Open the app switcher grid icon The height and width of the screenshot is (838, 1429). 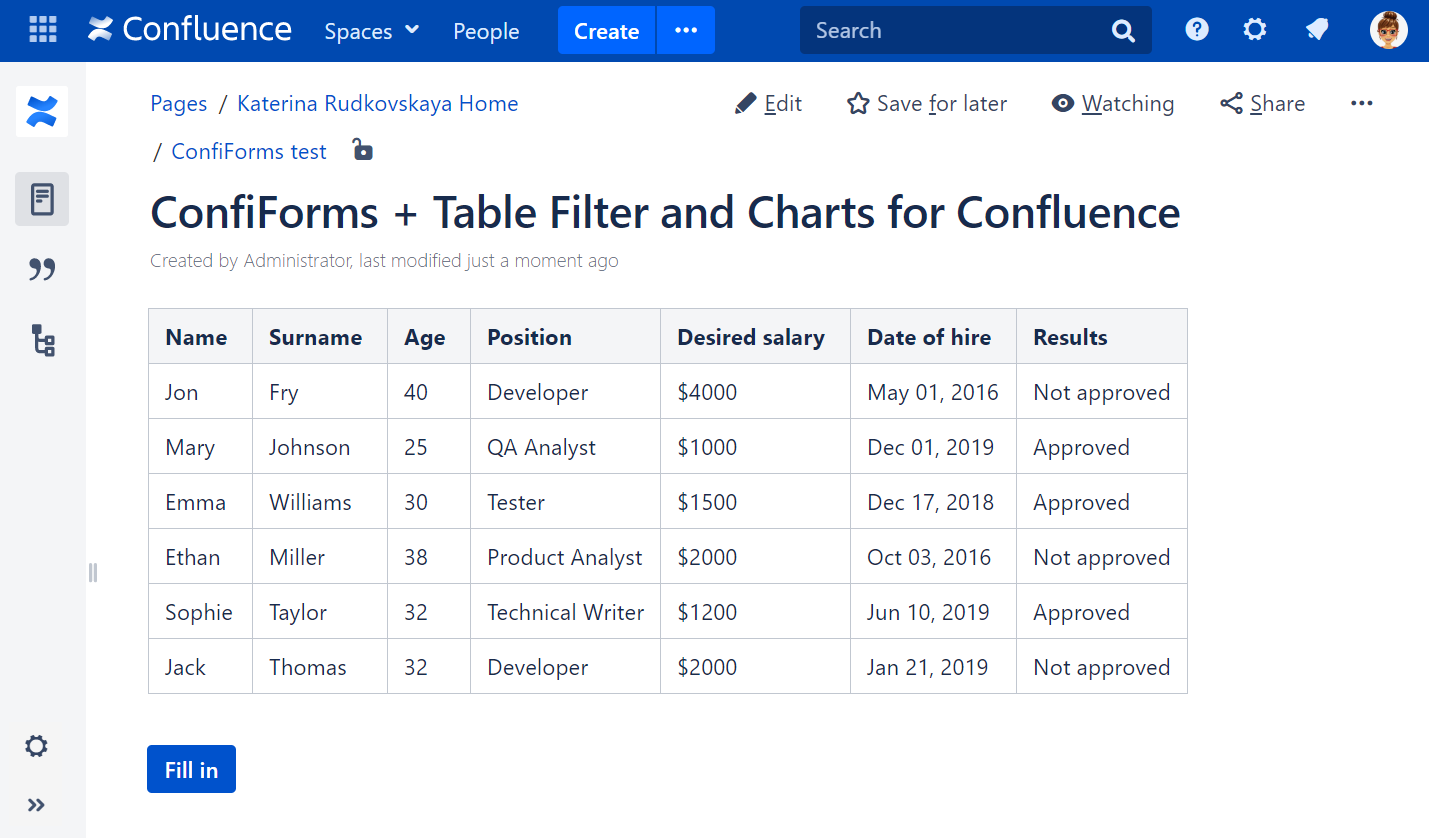coord(42,30)
